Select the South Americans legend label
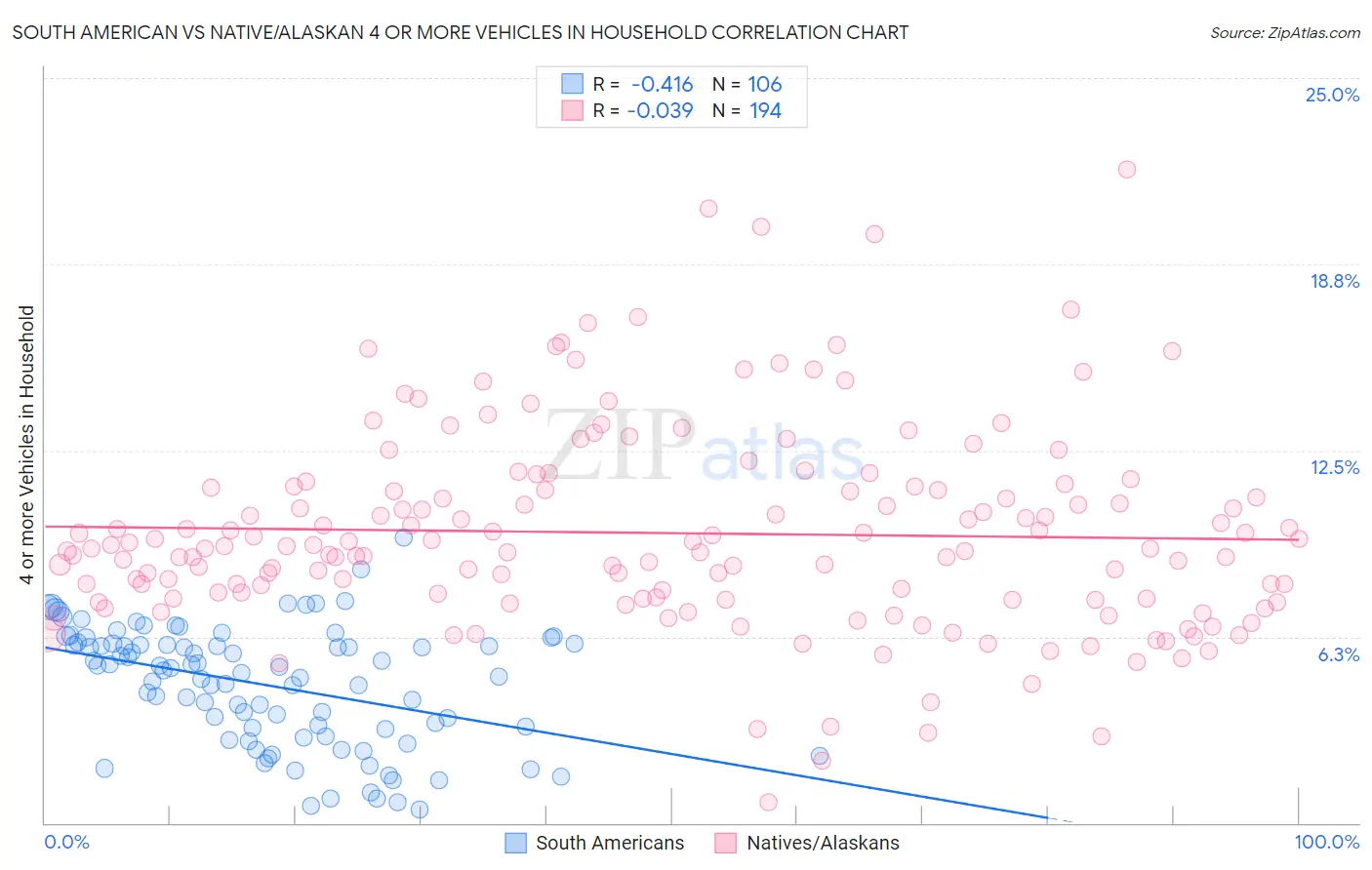Image resolution: width=1372 pixels, height=870 pixels. 610,843
